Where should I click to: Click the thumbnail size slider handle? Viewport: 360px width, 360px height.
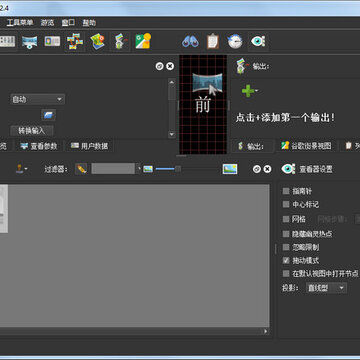[x=178, y=169]
